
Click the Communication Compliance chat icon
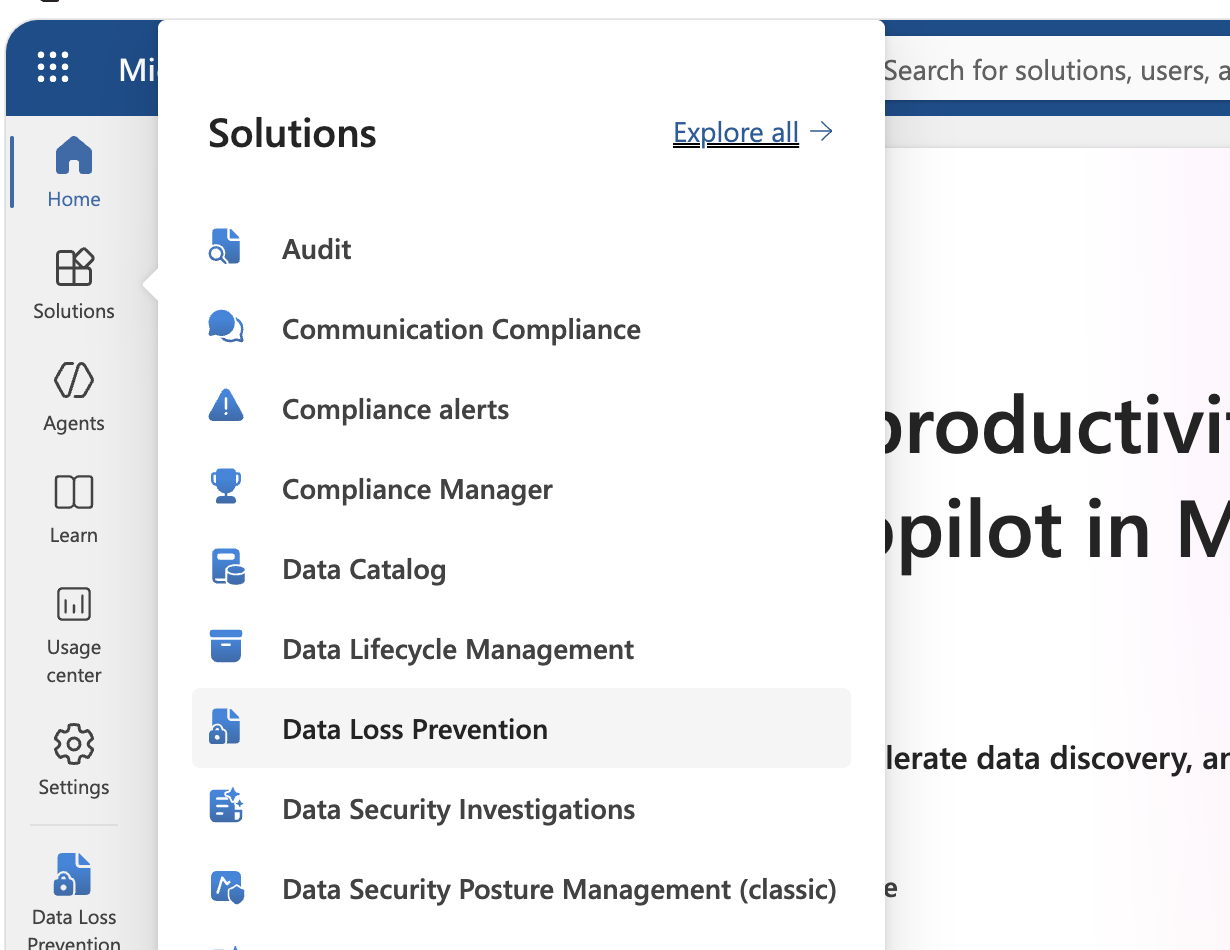pyautogui.click(x=226, y=327)
